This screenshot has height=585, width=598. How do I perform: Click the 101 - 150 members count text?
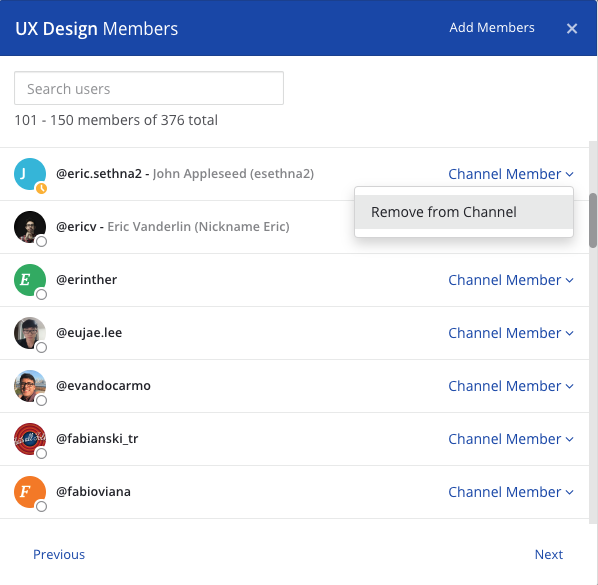tap(116, 120)
